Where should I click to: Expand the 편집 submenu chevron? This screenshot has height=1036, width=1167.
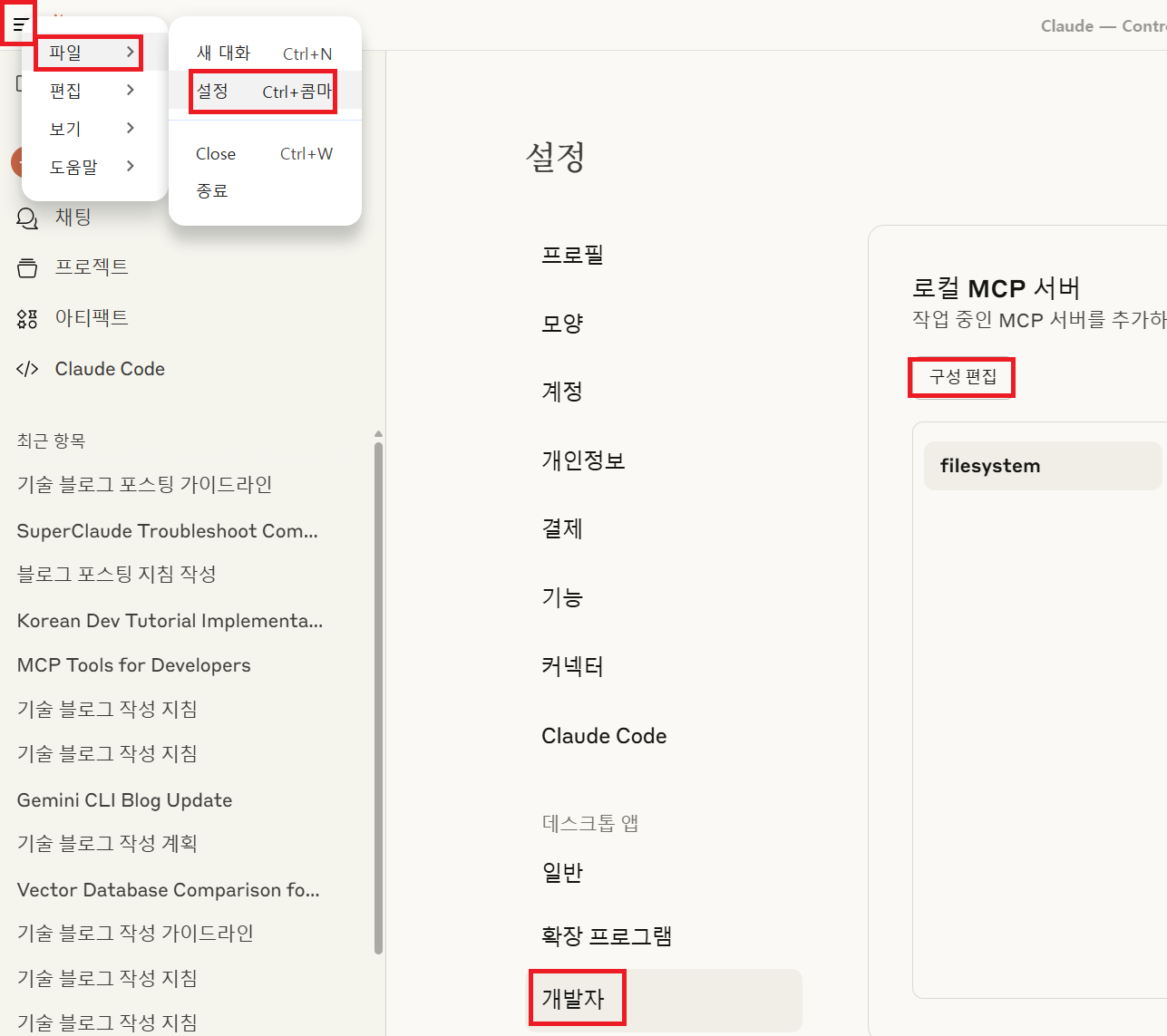(131, 90)
